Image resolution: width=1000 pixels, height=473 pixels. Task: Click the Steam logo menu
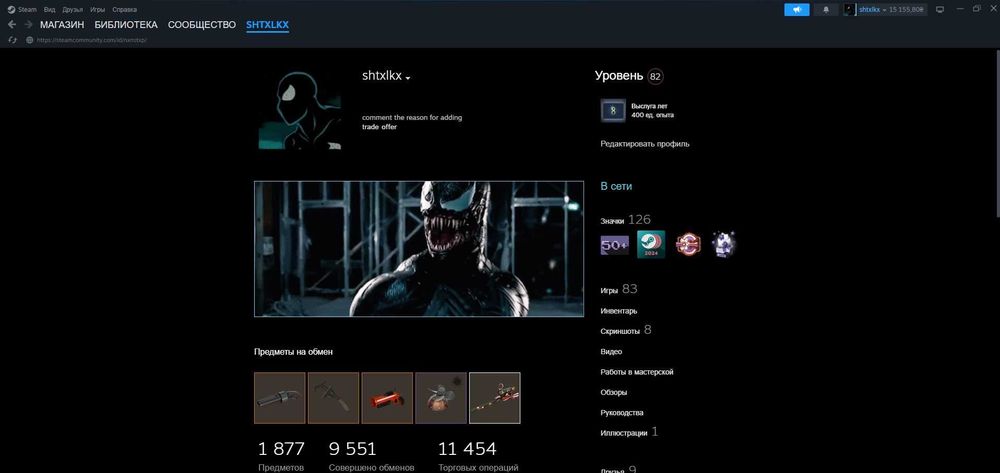[22, 10]
